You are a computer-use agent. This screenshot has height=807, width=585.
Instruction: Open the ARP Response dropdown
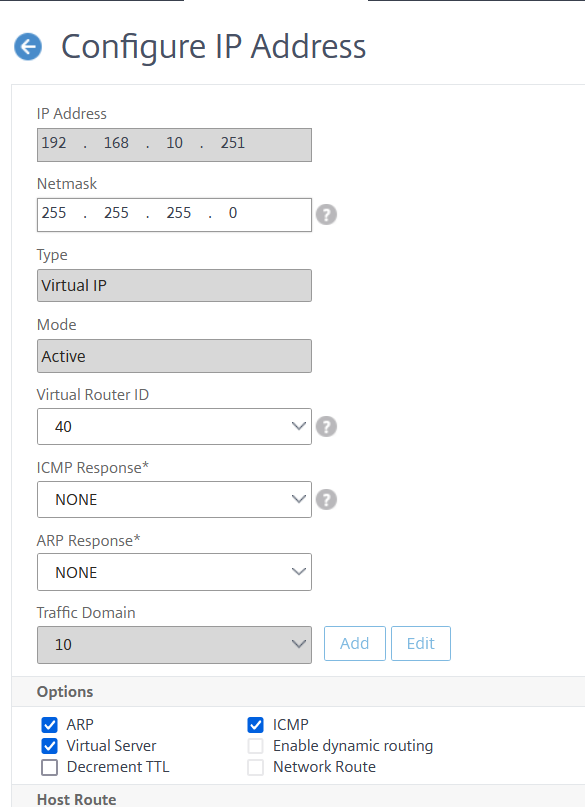tap(174, 572)
